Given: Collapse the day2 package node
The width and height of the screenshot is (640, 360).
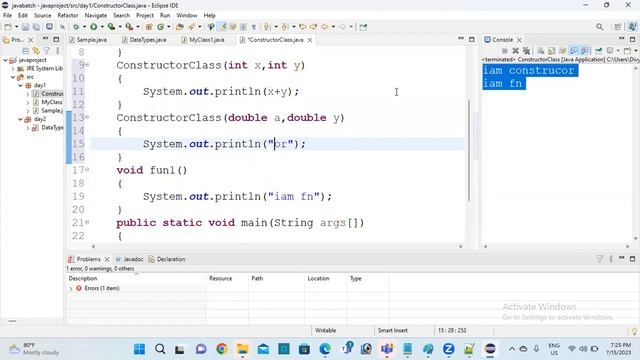Looking at the screenshot, I should (20, 119).
